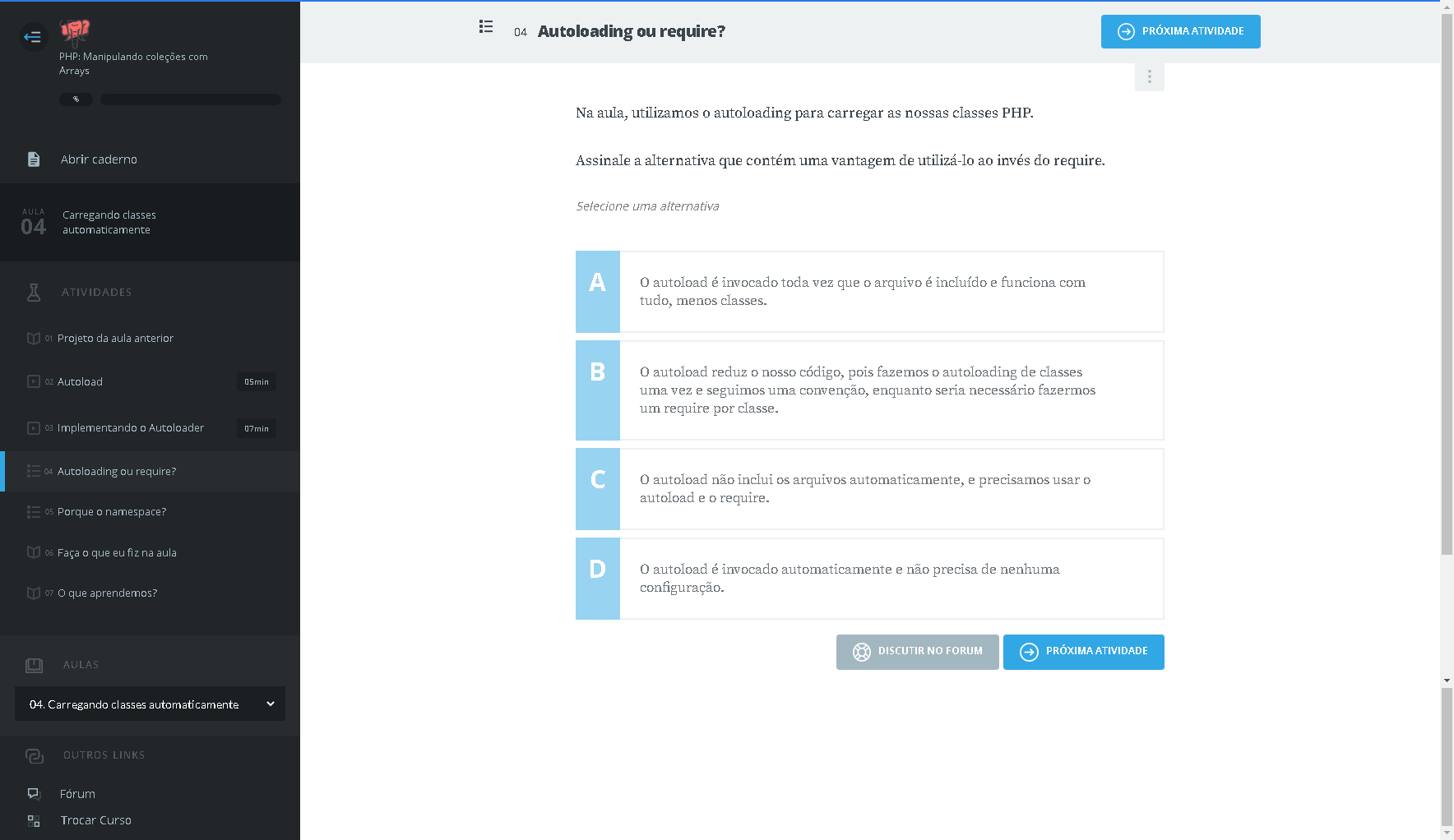
Task: Open 'Implementando o Autoloader' video activity
Action: point(131,428)
